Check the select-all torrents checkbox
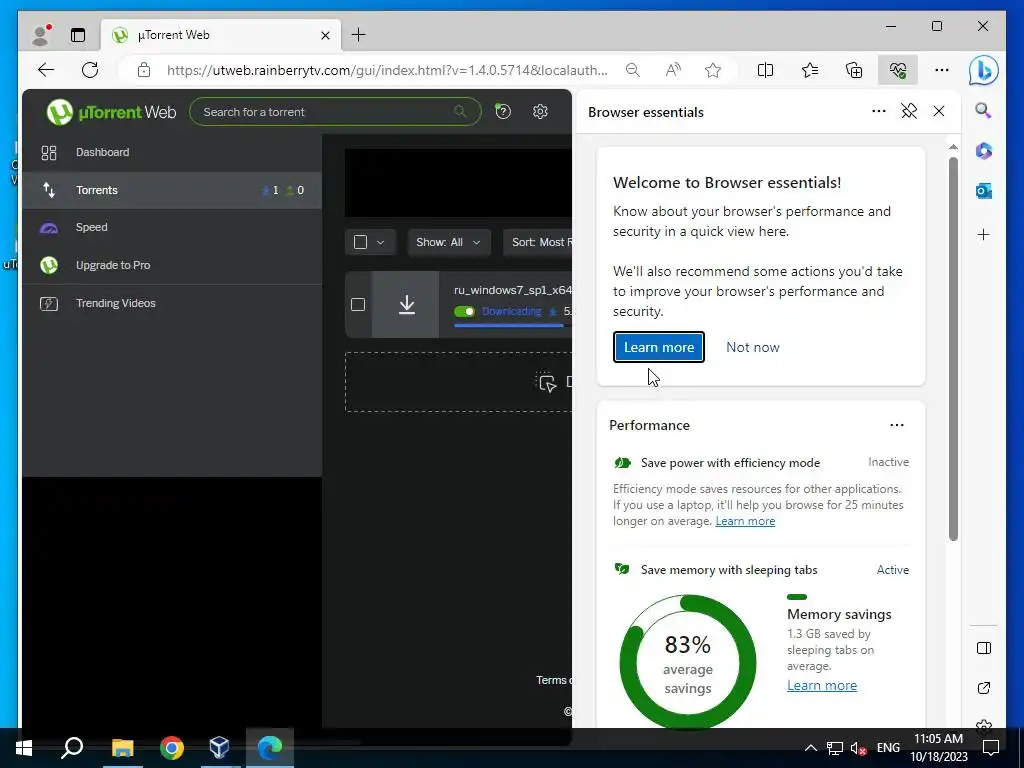 click(360, 242)
